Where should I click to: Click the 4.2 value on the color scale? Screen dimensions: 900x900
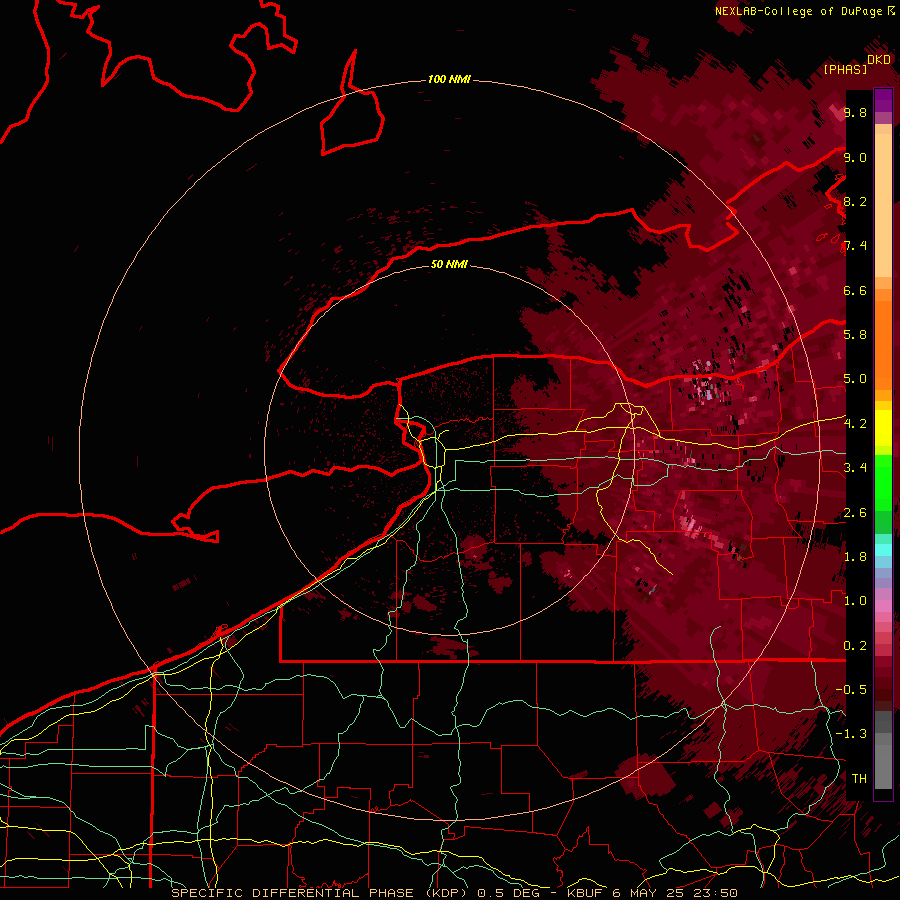point(855,423)
